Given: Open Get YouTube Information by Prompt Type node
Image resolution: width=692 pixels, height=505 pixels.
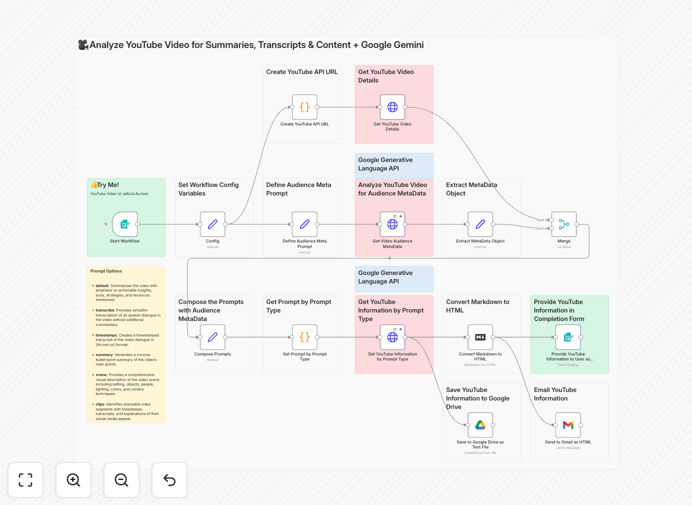Looking at the screenshot, I should pyautogui.click(x=392, y=337).
